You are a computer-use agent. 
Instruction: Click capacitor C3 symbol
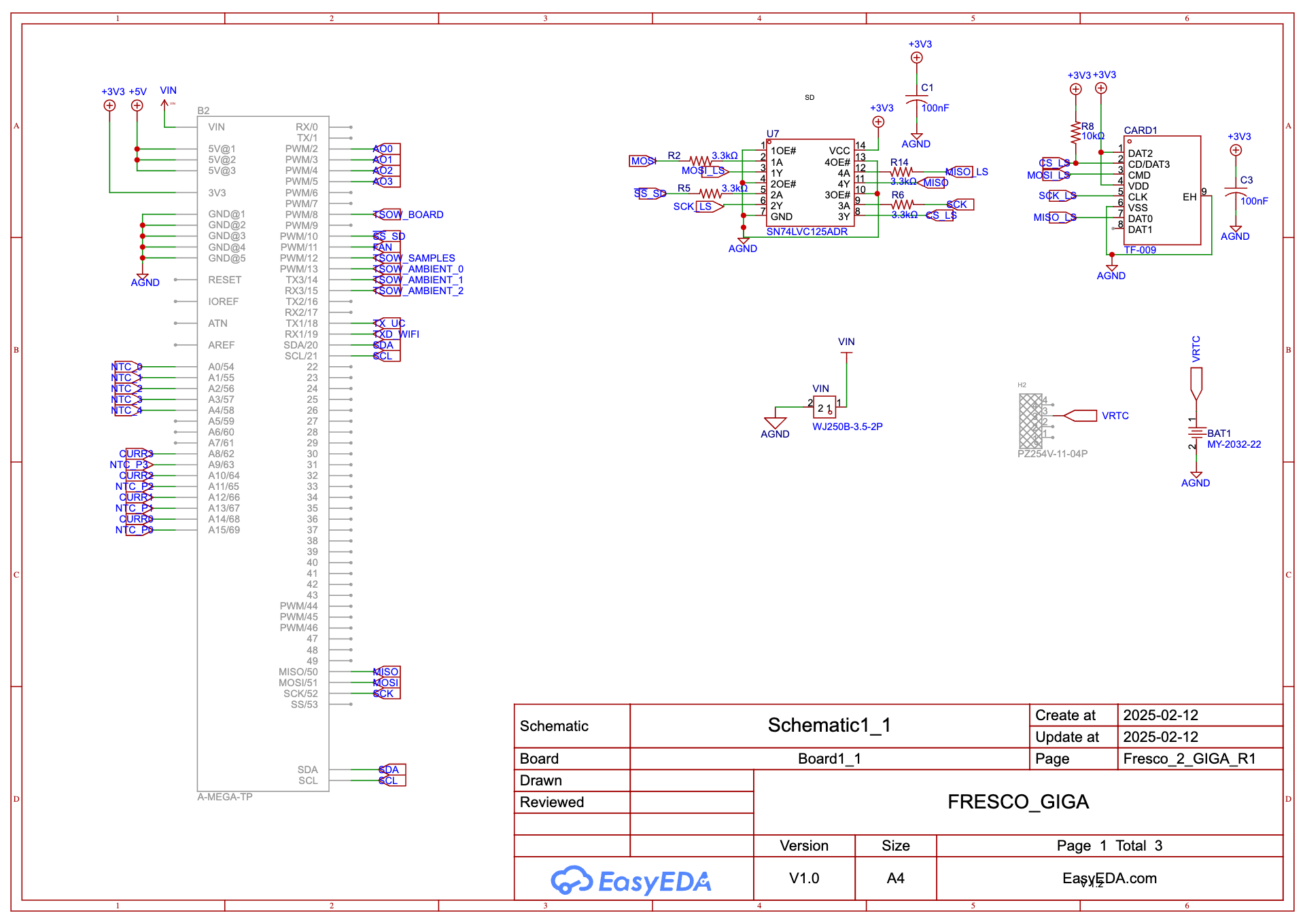coord(1236,191)
